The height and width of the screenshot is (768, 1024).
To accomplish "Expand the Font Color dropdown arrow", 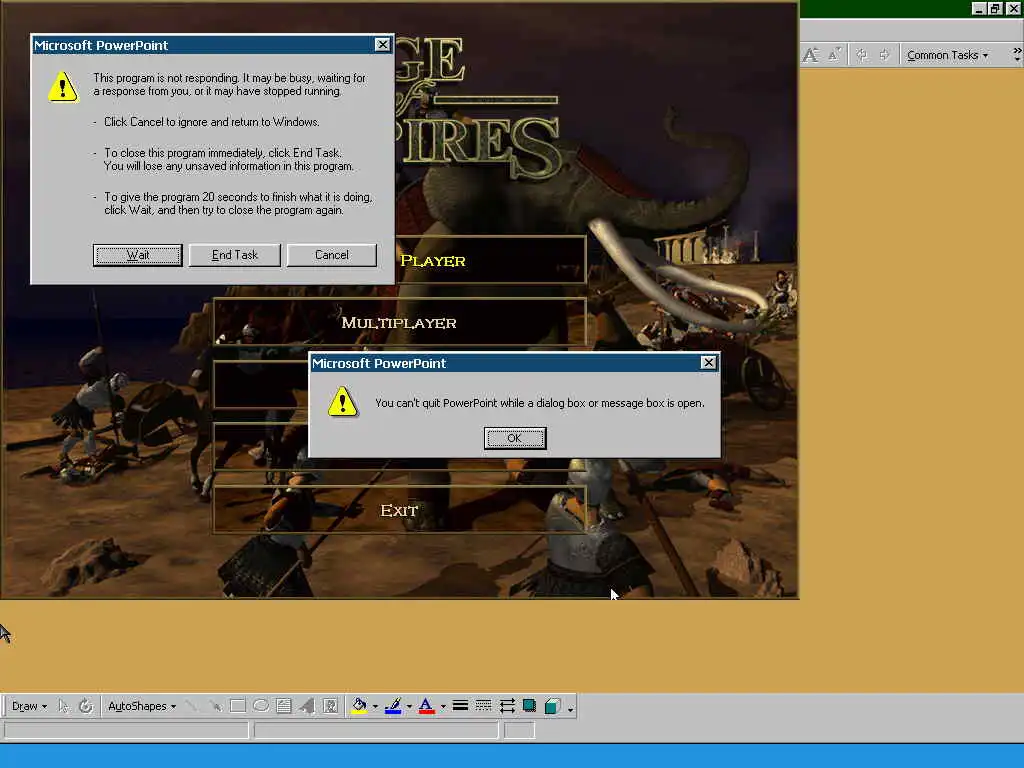I will point(443,706).
